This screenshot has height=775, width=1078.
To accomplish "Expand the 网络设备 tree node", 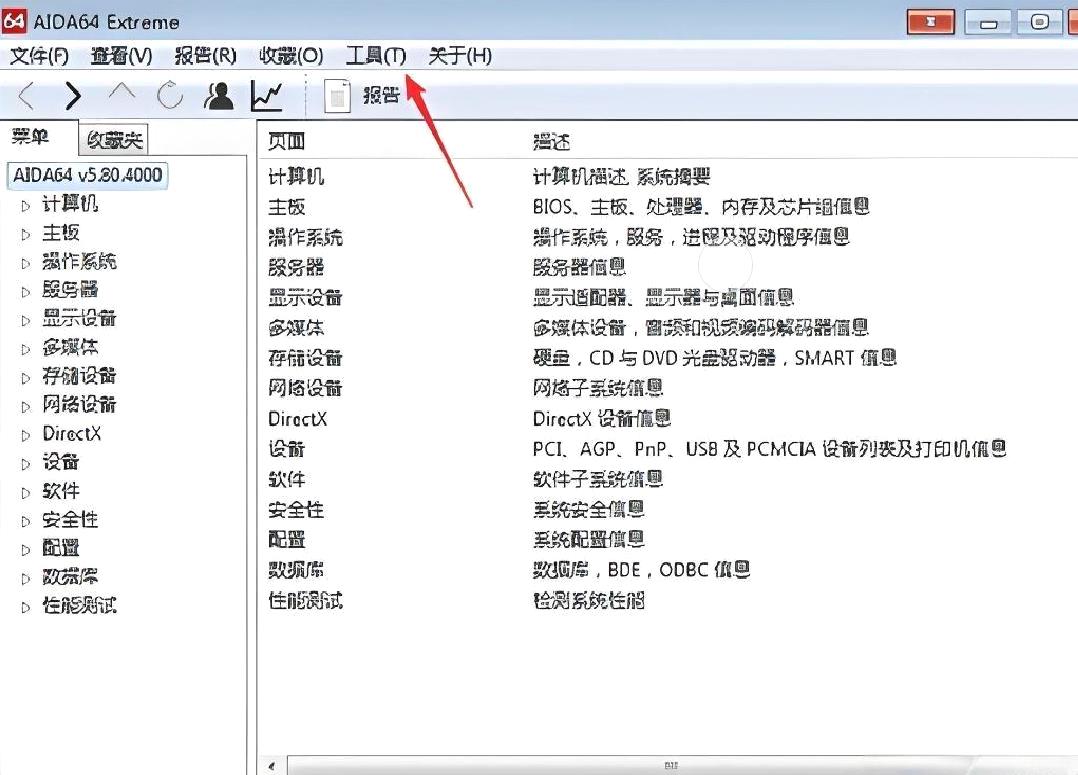I will (25, 407).
